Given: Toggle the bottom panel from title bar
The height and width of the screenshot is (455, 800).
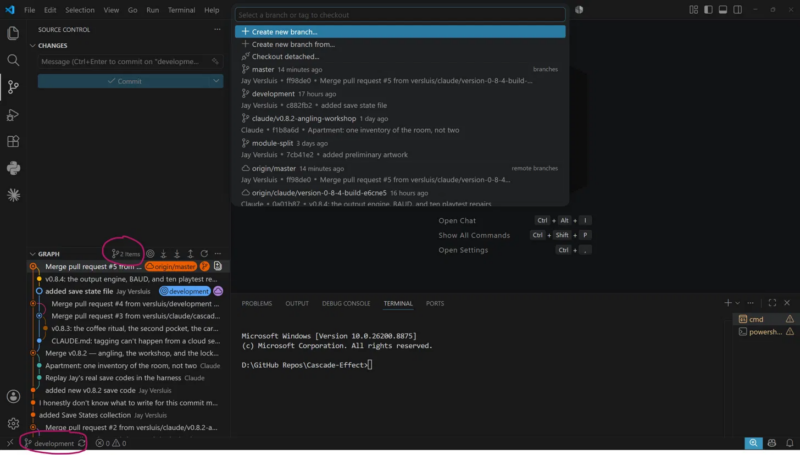Looking at the screenshot, I should tap(723, 10).
